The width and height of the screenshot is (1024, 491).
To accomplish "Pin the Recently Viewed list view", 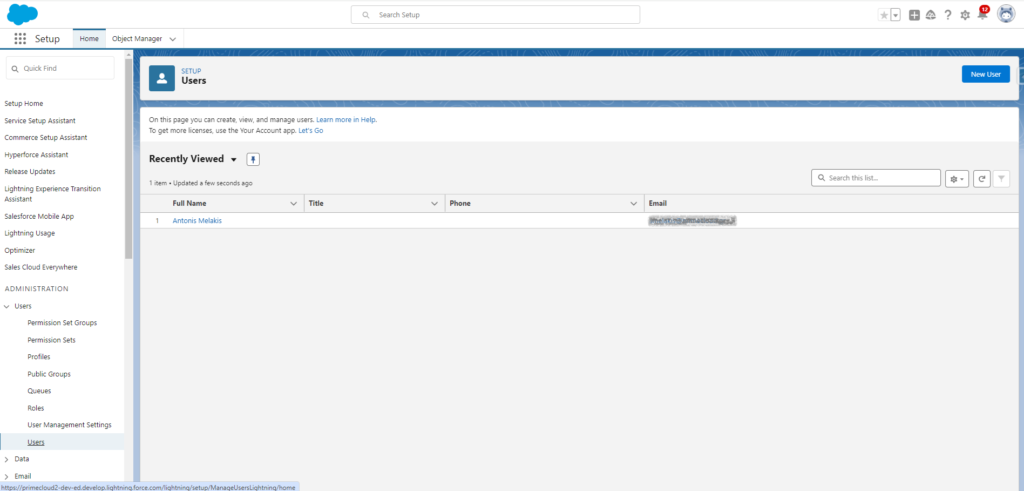I will [253, 159].
